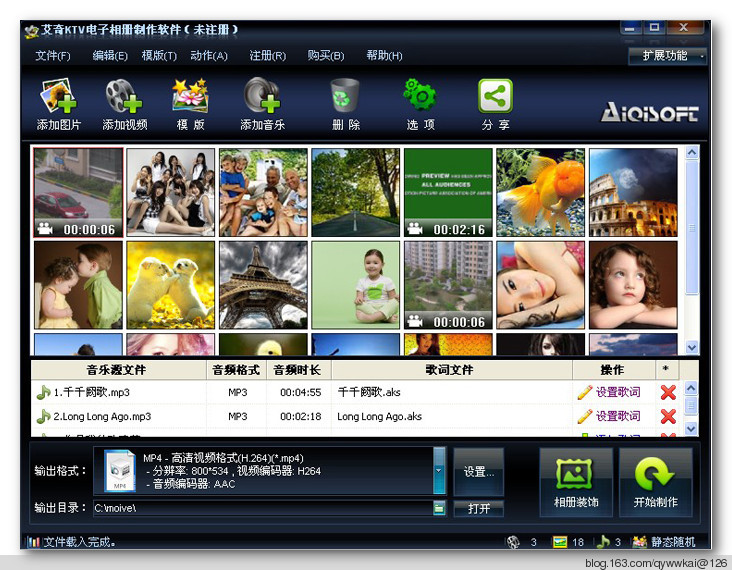The width and height of the screenshot is (732, 570).
Task: Click 设置歌词 link for Long Long Ago
Action: click(x=618, y=416)
